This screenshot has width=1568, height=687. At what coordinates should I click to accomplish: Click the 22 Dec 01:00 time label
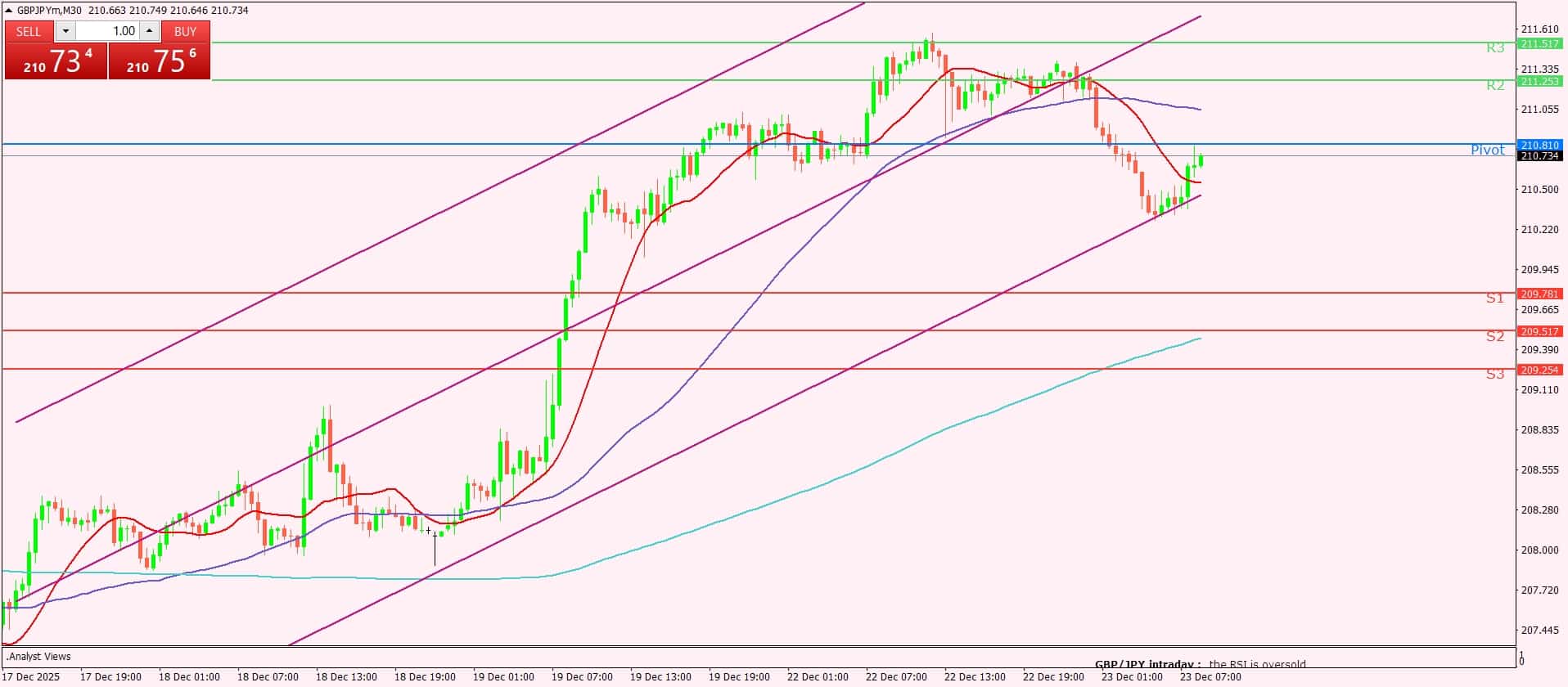tap(818, 676)
